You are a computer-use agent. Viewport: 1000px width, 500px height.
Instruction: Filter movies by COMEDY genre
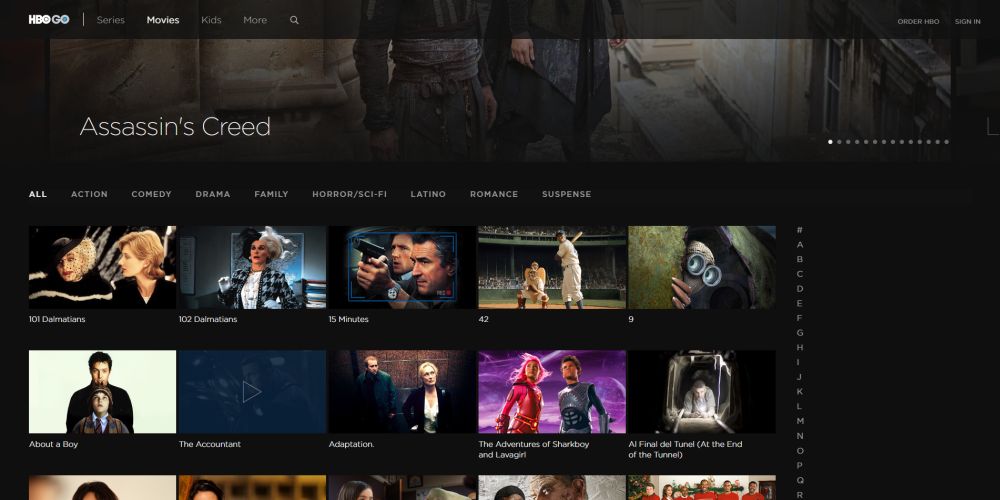pyautogui.click(x=151, y=194)
